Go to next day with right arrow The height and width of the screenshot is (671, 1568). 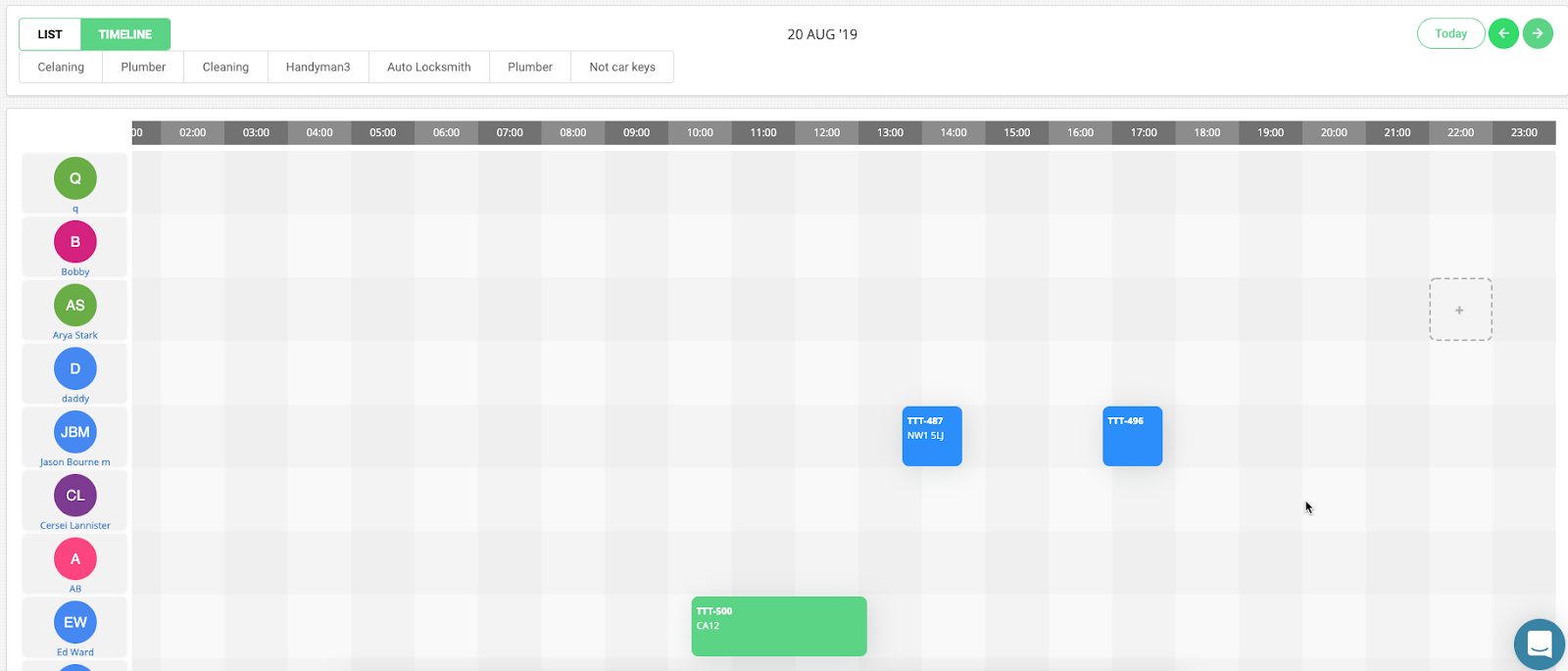point(1538,33)
